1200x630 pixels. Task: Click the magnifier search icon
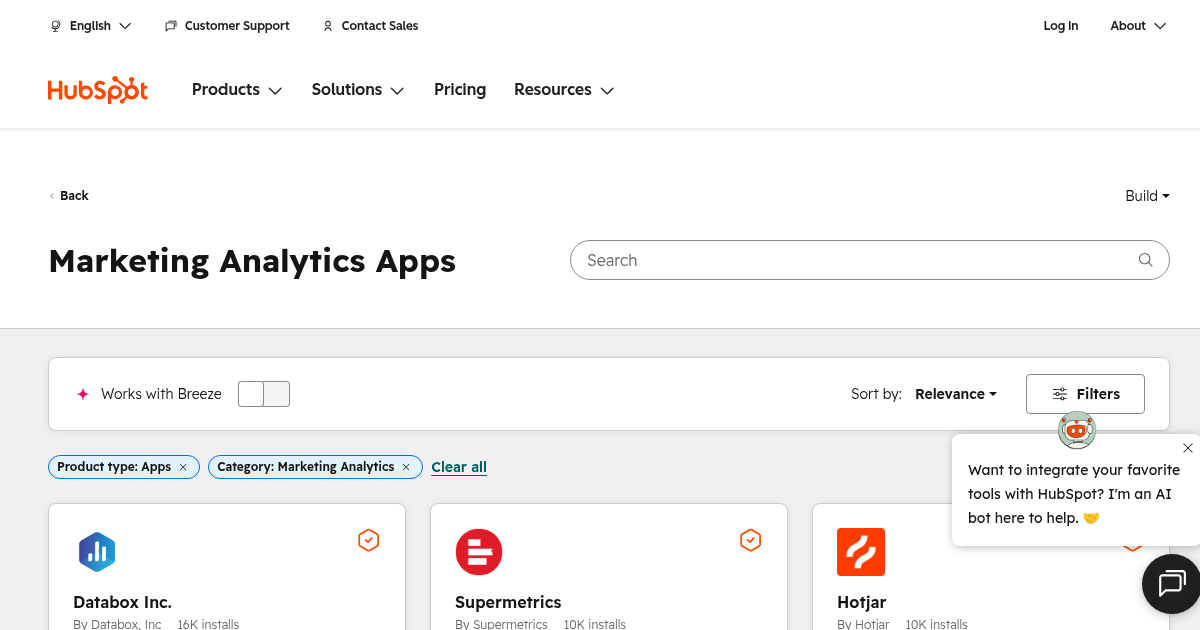tap(1145, 260)
